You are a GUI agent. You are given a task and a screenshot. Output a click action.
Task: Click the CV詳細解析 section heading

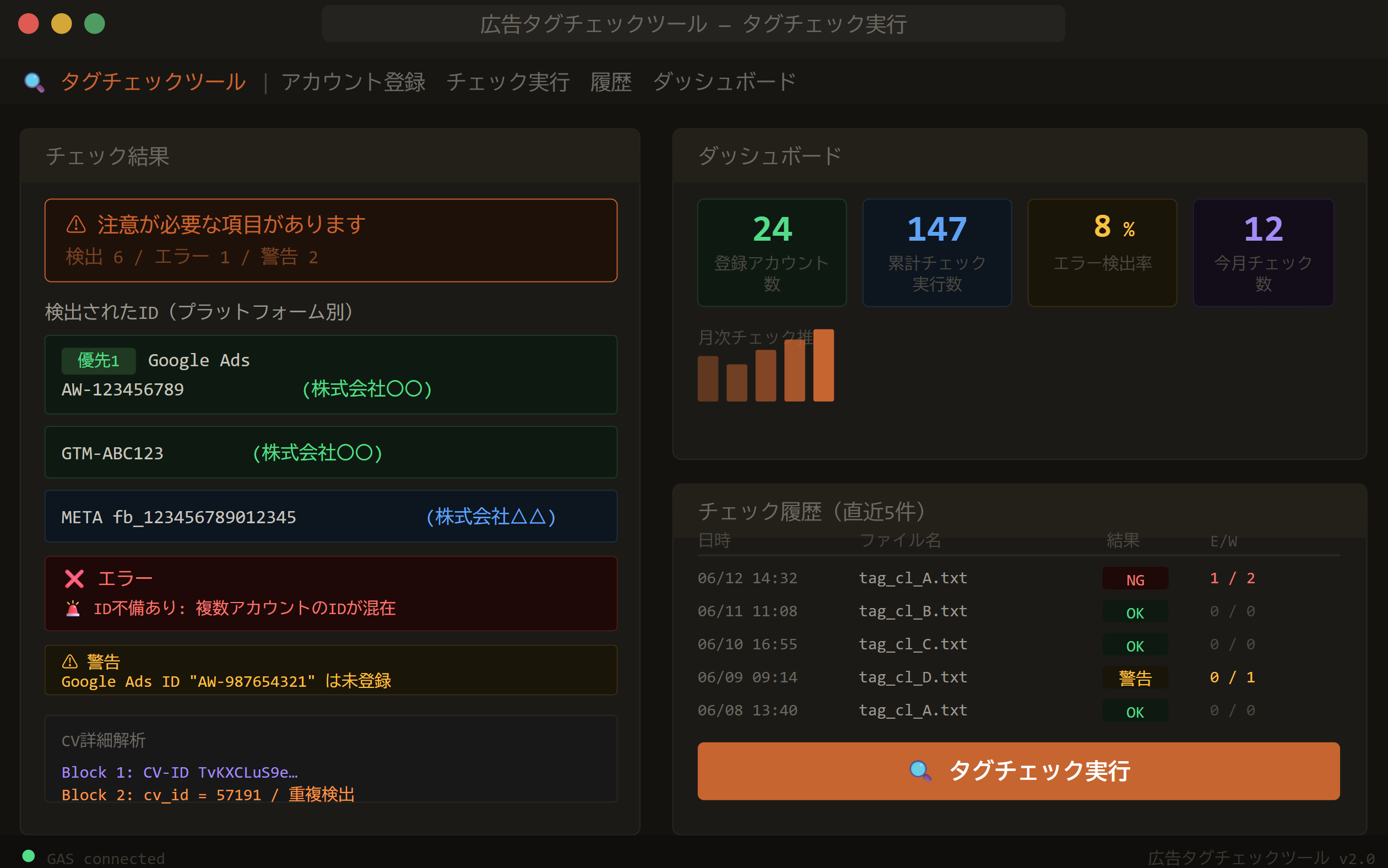tap(104, 741)
